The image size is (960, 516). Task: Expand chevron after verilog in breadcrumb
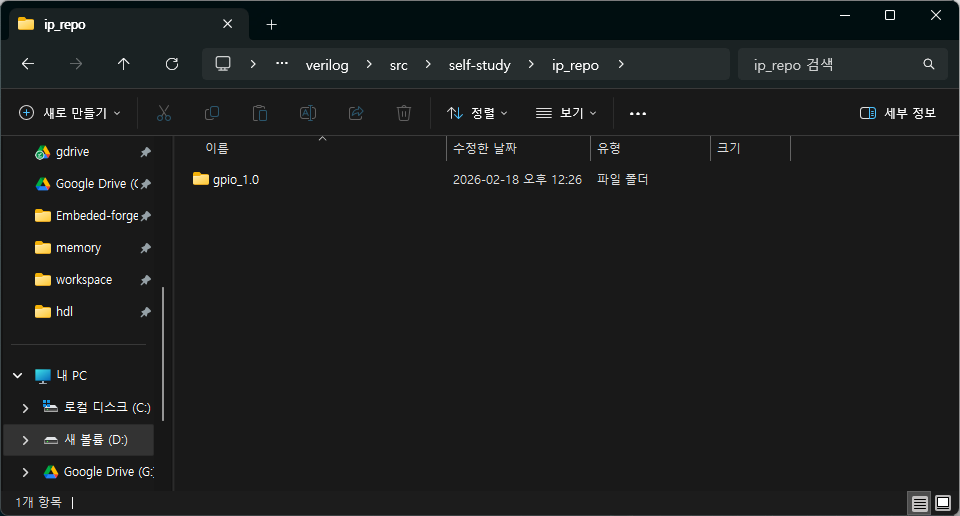coord(369,64)
